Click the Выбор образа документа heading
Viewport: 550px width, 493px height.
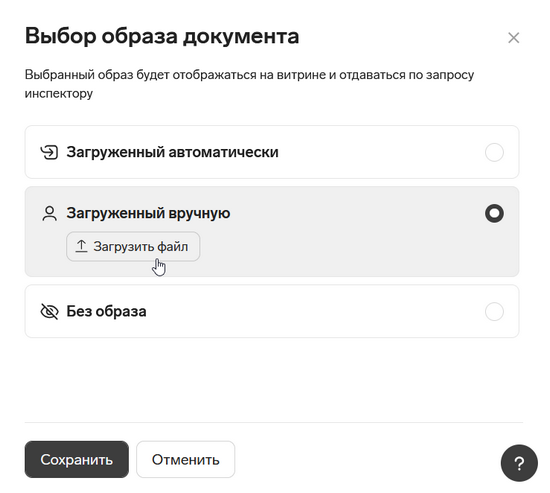point(162,36)
